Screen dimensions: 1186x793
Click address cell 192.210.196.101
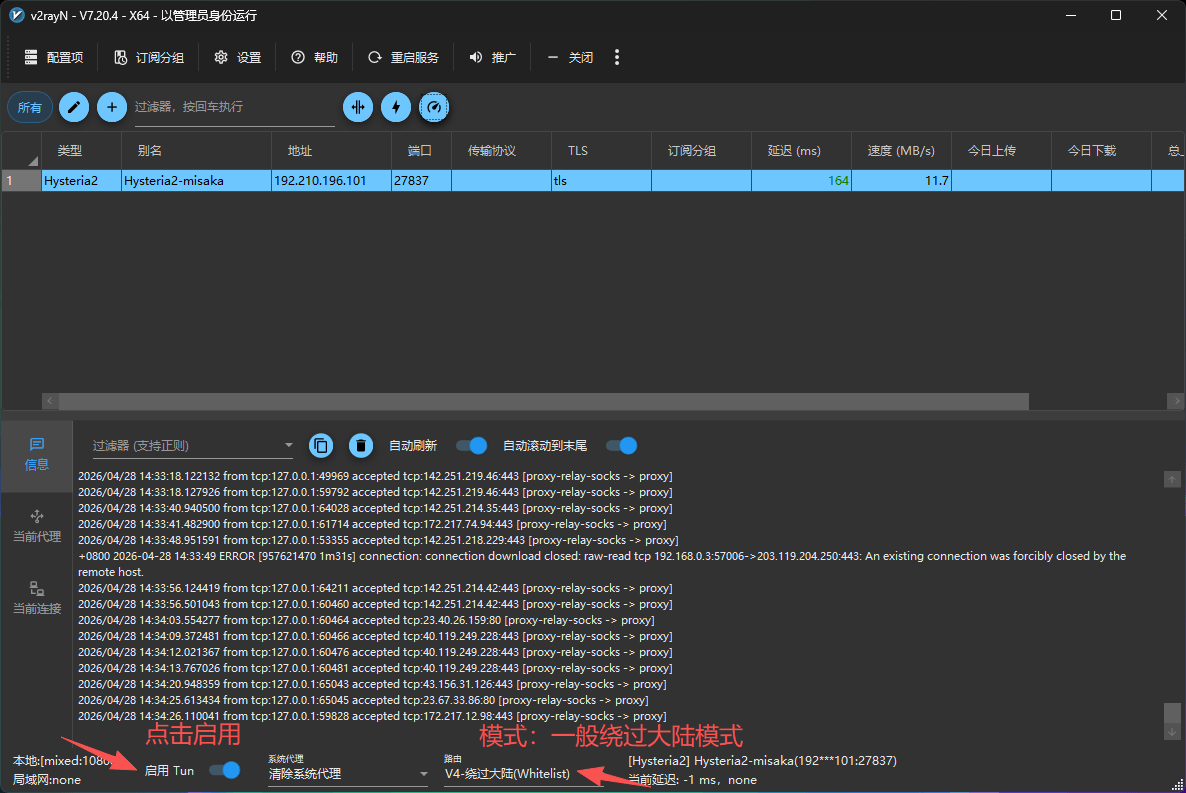pos(331,181)
